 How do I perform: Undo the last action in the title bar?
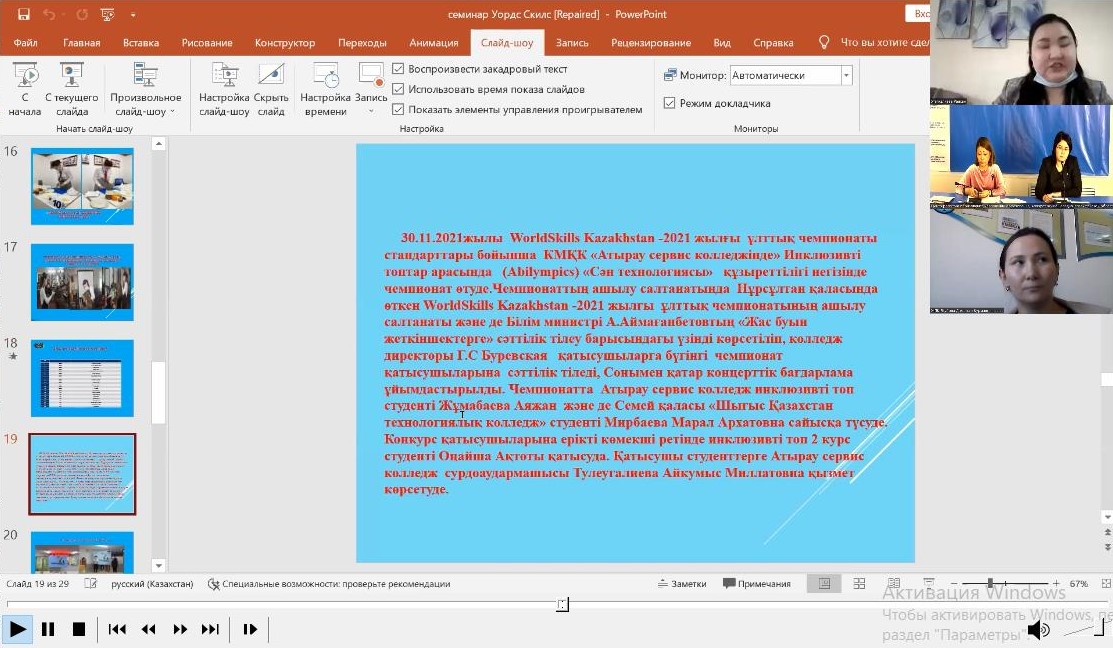click(x=50, y=14)
